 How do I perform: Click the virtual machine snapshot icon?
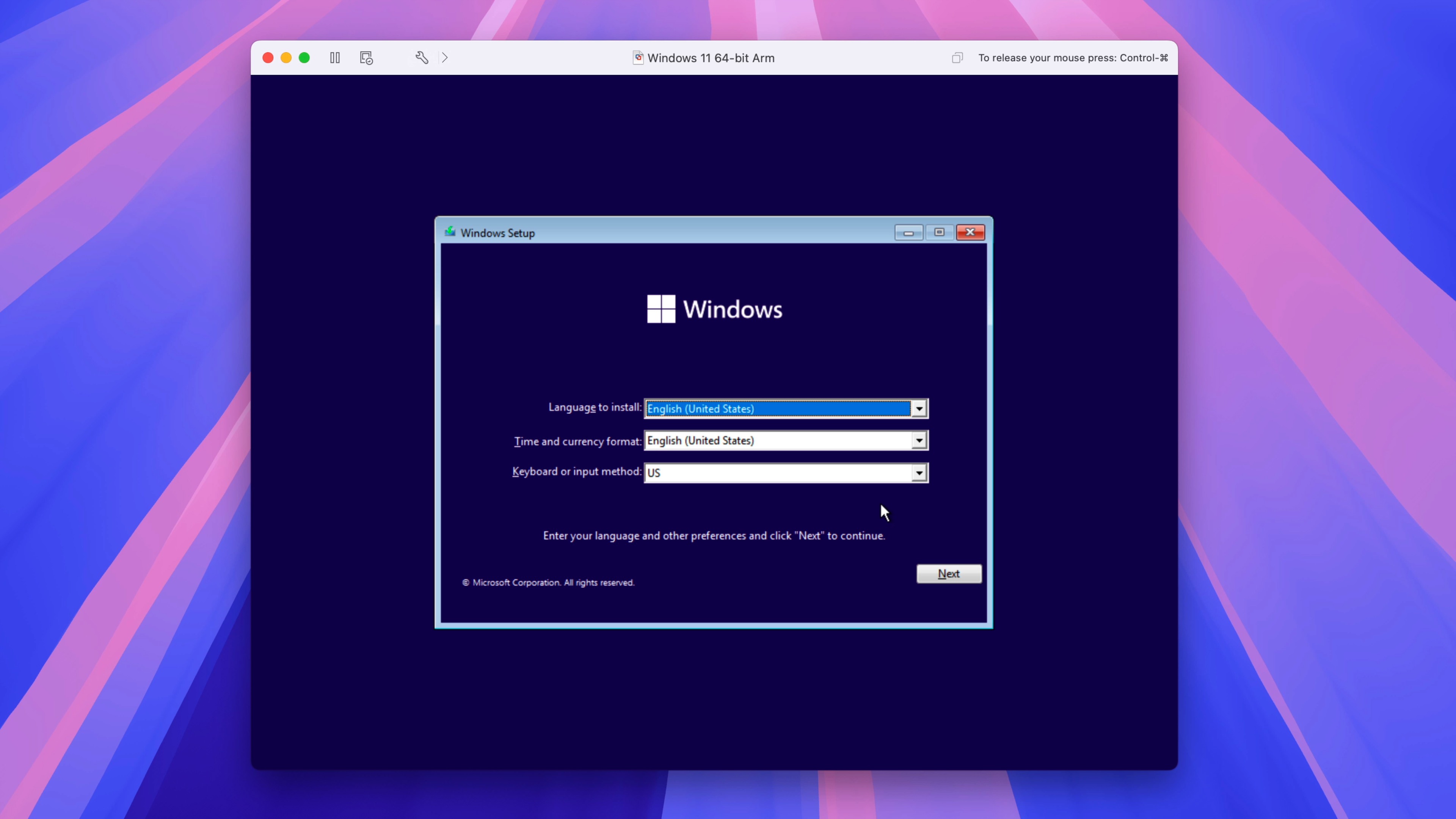366,57
